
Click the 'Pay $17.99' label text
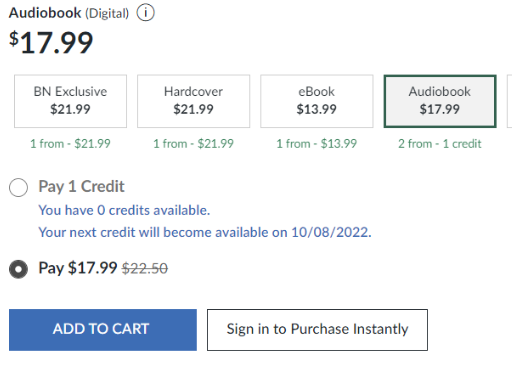(78, 268)
